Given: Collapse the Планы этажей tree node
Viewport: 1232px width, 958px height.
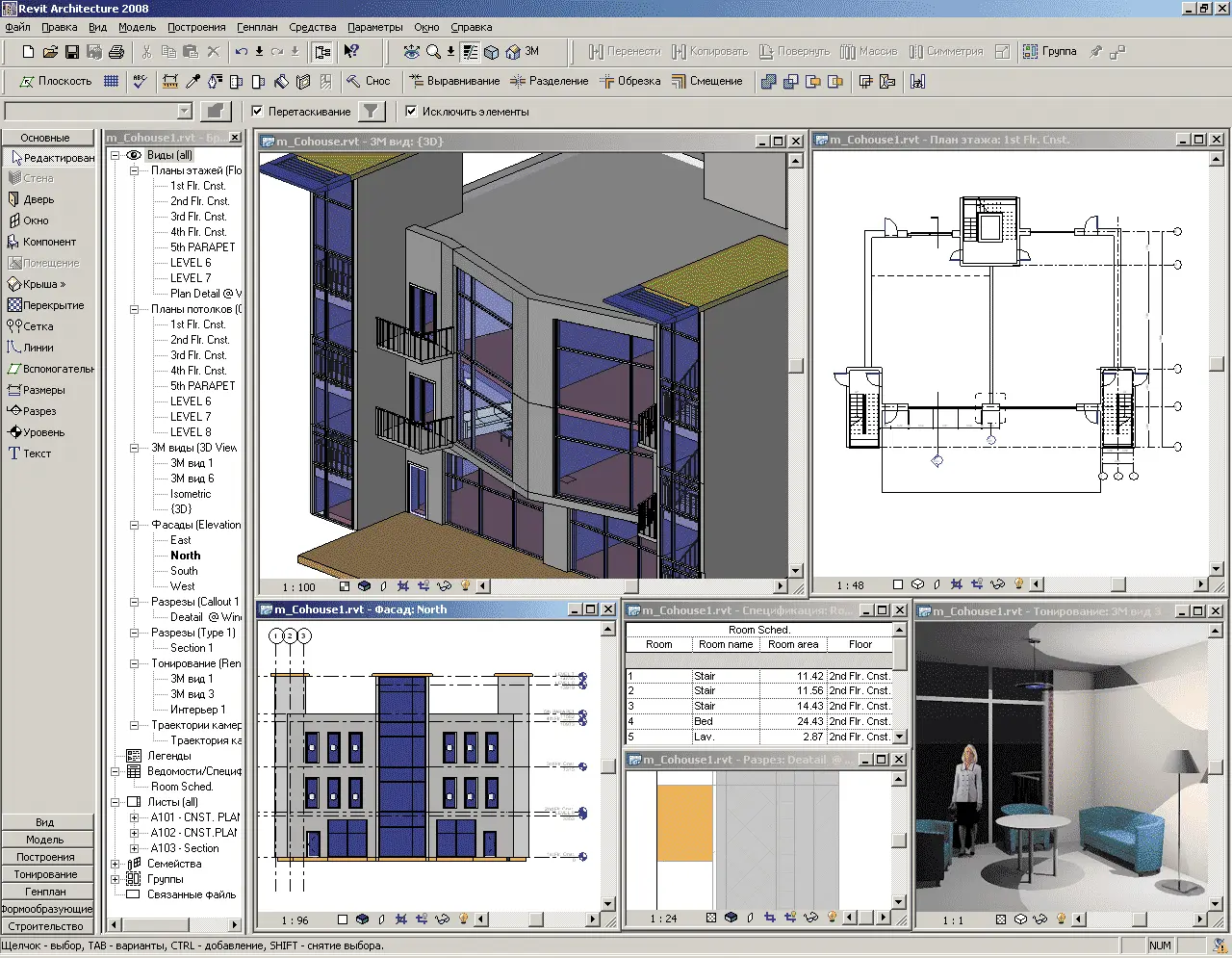Looking at the screenshot, I should pos(134,170).
